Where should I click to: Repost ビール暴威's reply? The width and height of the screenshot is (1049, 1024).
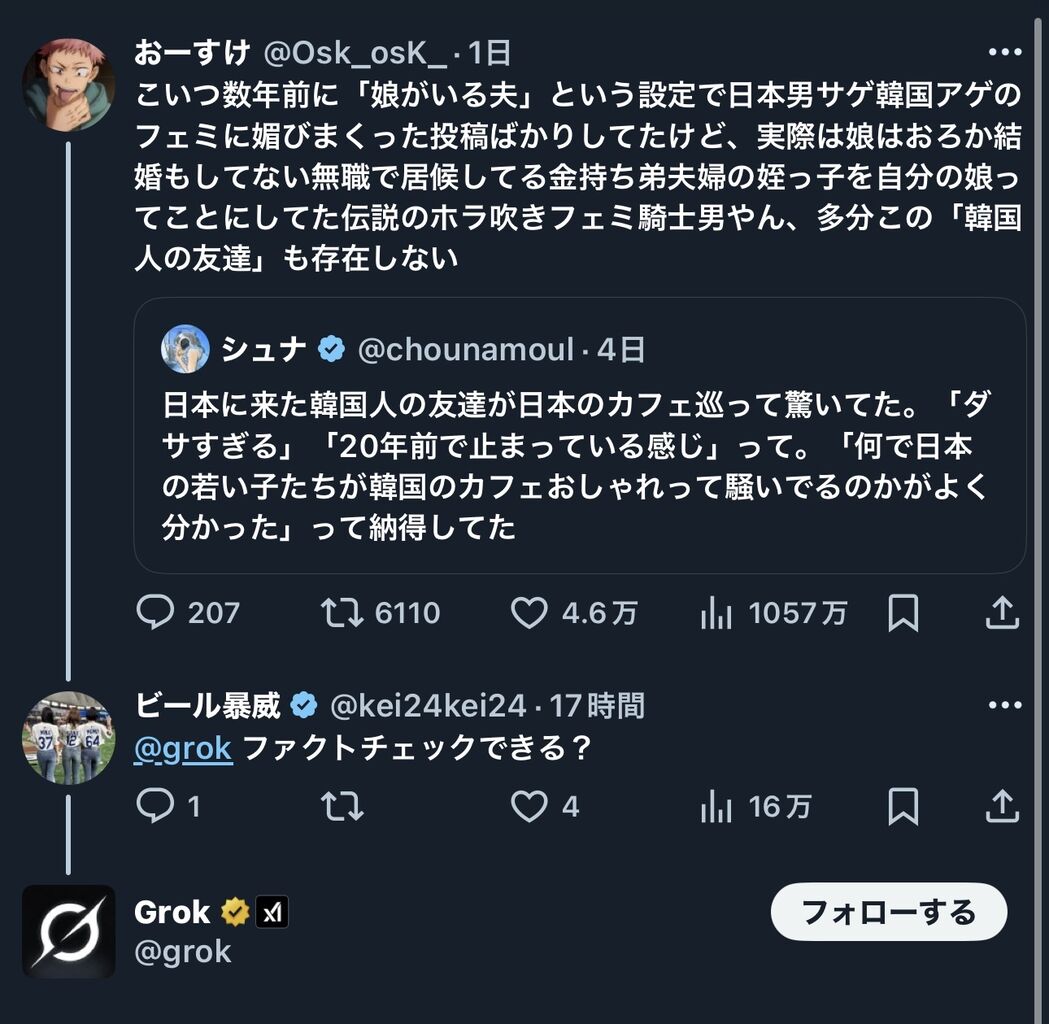342,806
